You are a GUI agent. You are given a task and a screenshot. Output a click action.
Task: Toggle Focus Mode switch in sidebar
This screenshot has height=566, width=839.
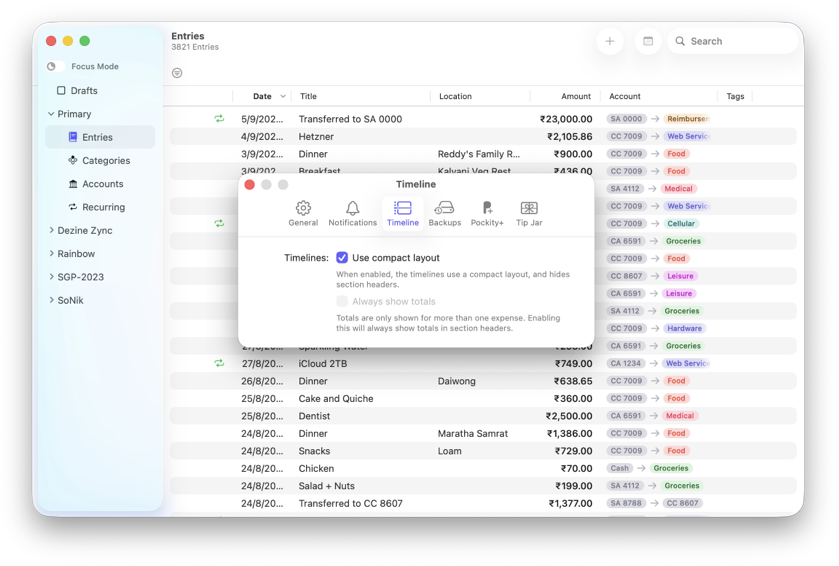(x=55, y=66)
